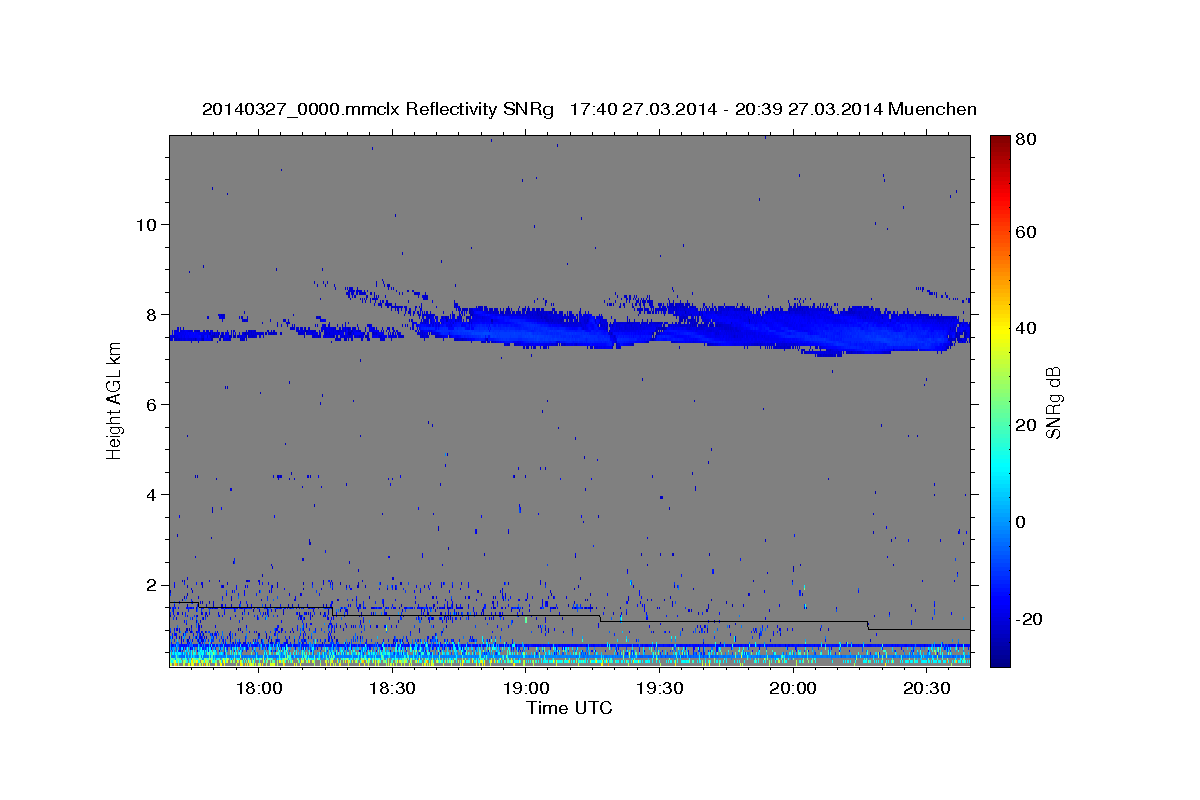Click the colorbar value label 0
The width and height of the screenshot is (1200, 800).
point(1020,522)
